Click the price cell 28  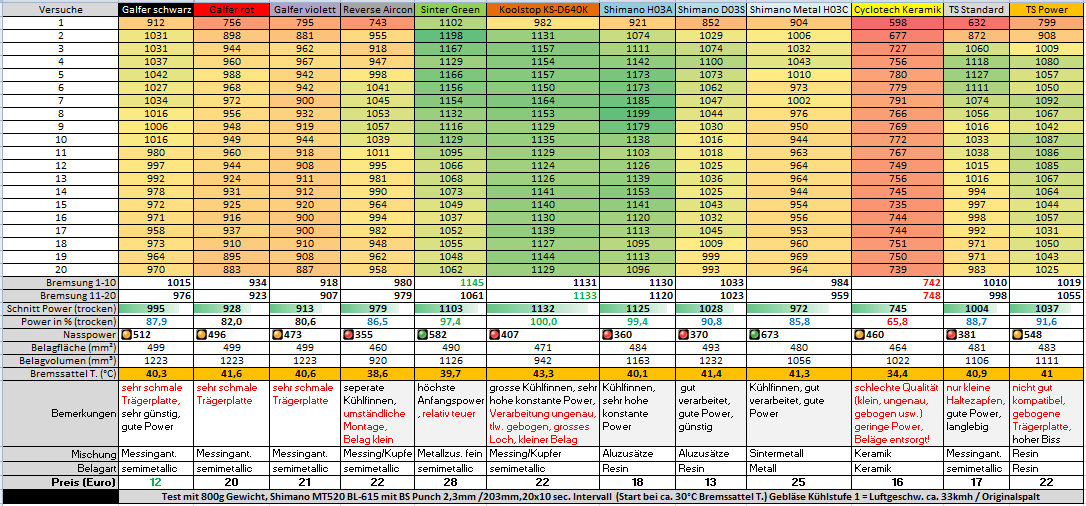coord(449,482)
